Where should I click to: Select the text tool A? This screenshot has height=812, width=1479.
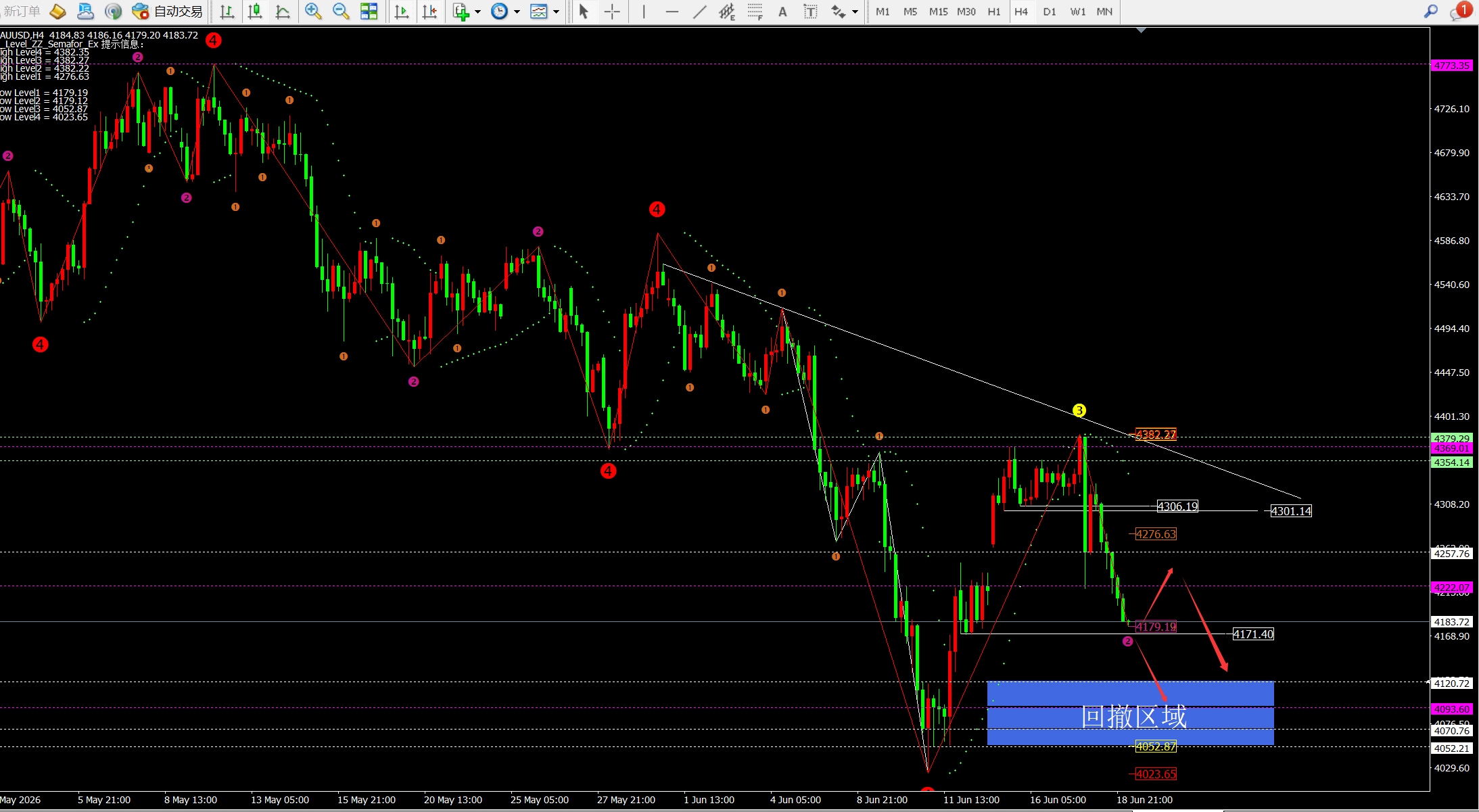[782, 11]
